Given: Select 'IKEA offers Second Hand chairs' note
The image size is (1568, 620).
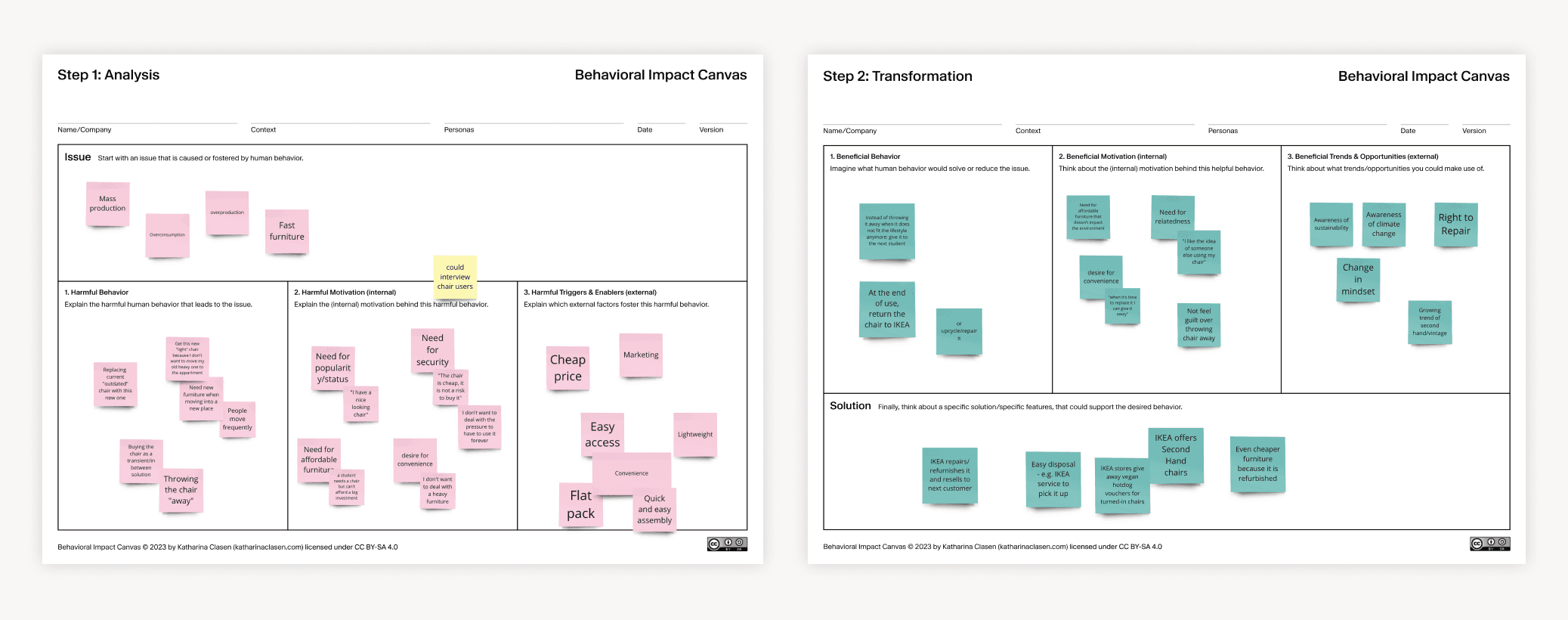Looking at the screenshot, I should click(1176, 454).
